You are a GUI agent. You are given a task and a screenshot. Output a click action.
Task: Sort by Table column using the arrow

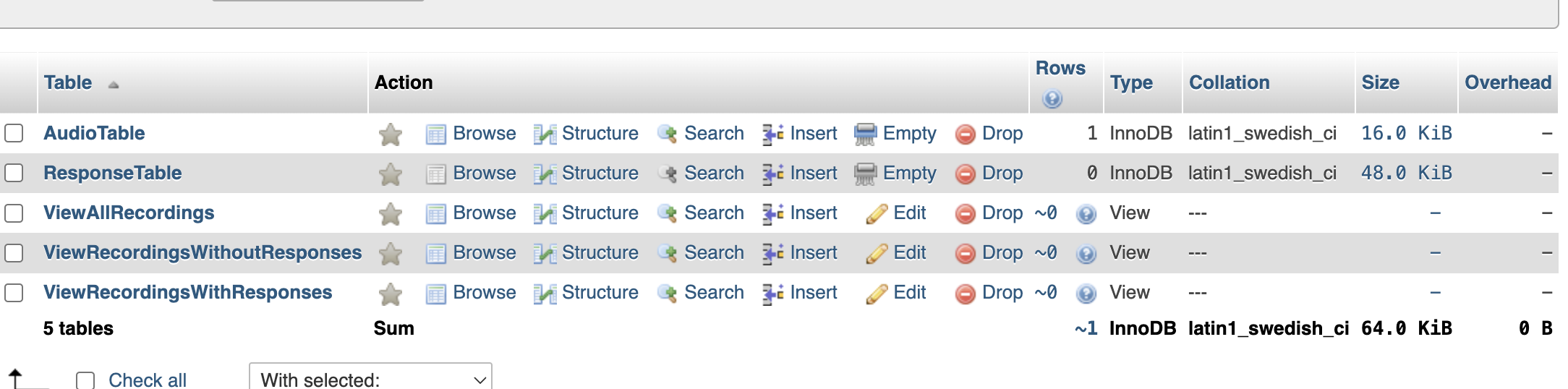coord(114,85)
